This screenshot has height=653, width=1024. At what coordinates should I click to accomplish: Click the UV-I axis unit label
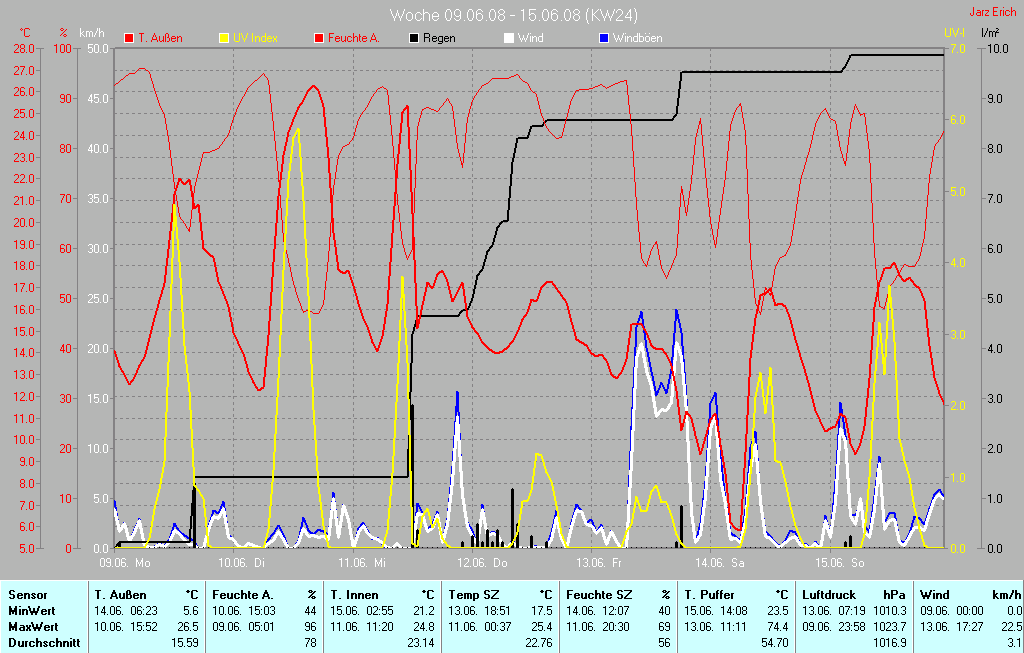954,33
